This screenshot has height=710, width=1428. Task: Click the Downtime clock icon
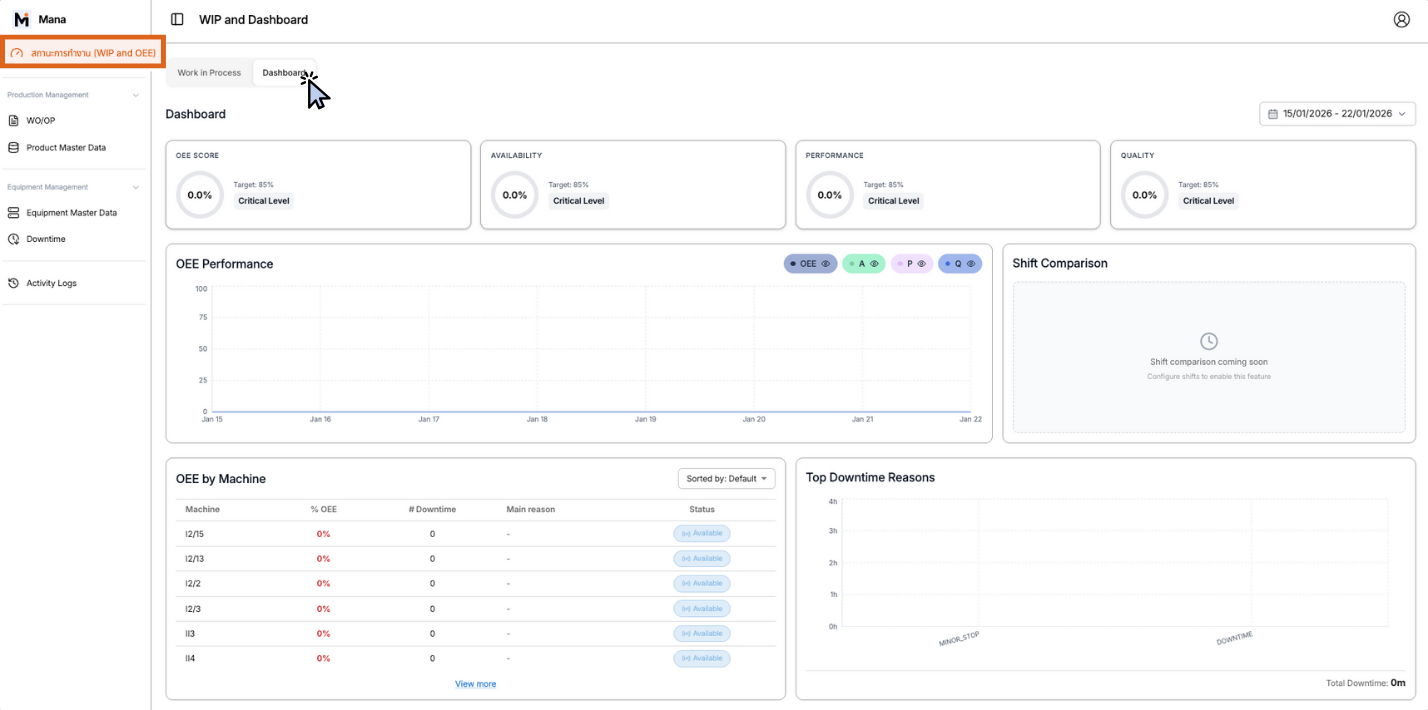pos(13,239)
